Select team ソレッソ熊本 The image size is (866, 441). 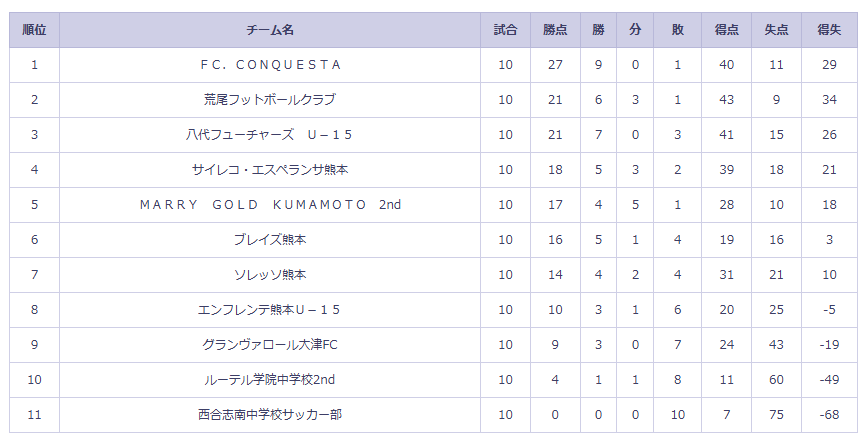[270, 275]
